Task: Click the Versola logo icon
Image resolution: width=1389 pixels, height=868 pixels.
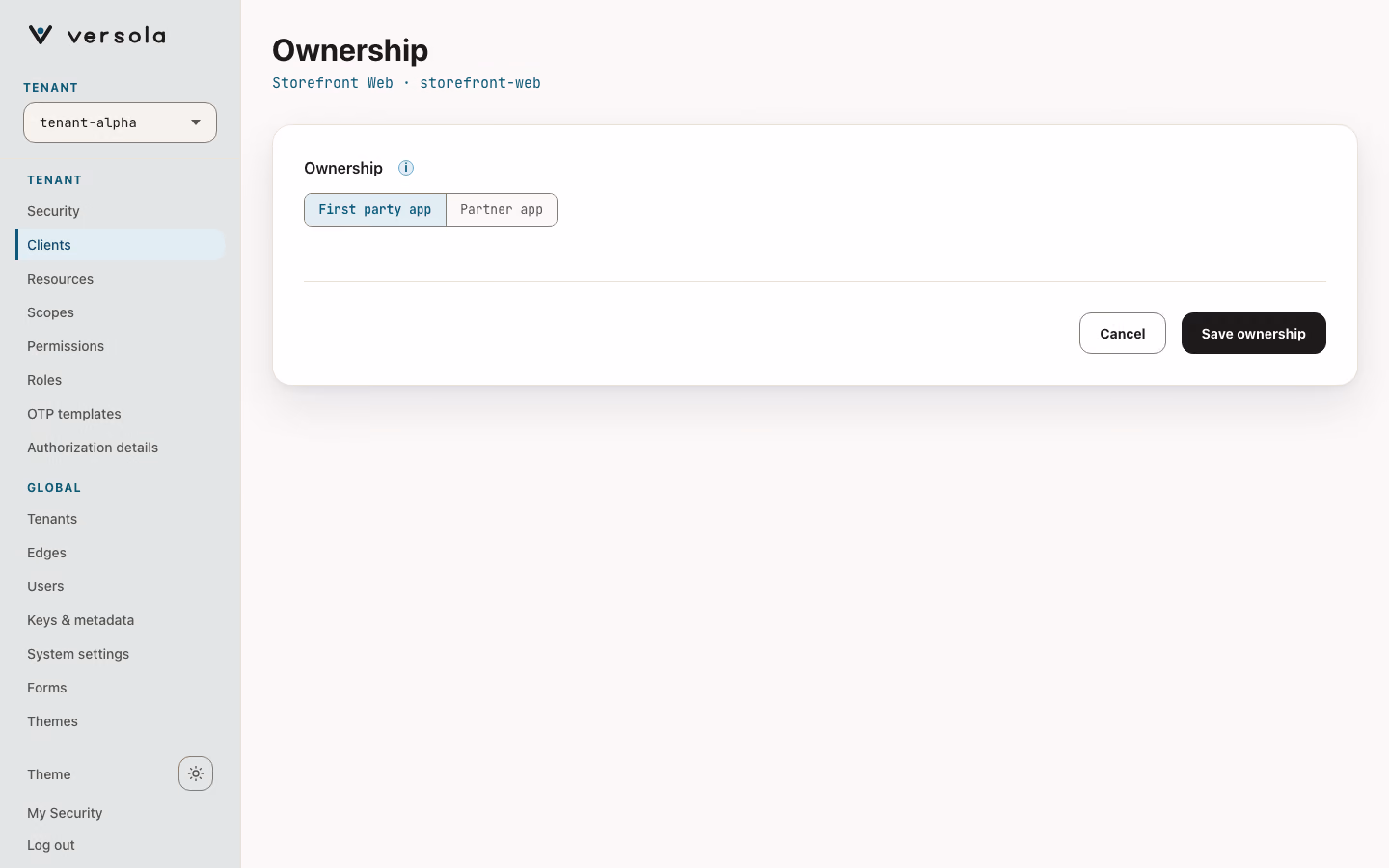Action: point(41,35)
